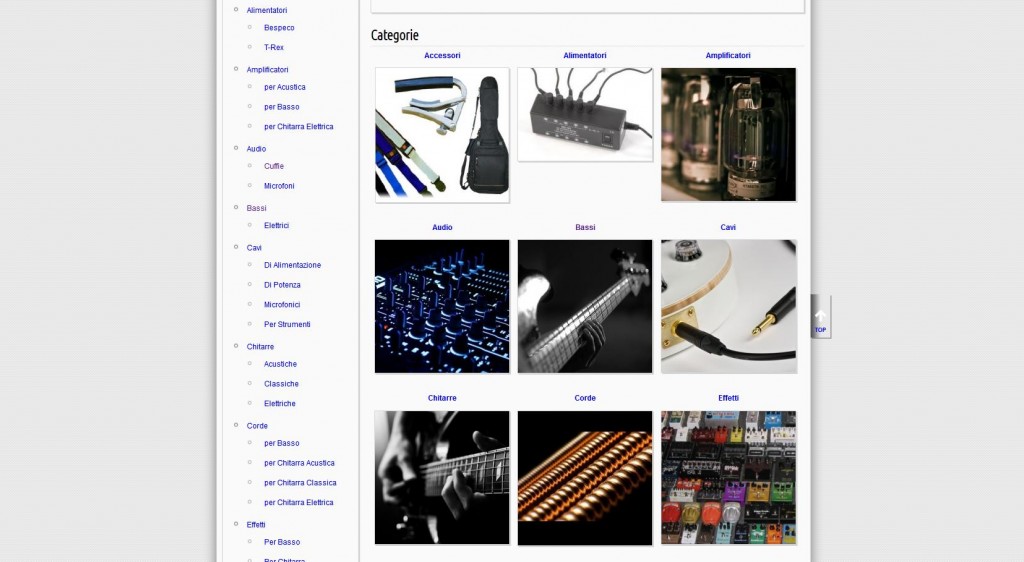Select Di Alimentazione under Cavi
1024x562 pixels.
click(x=292, y=265)
